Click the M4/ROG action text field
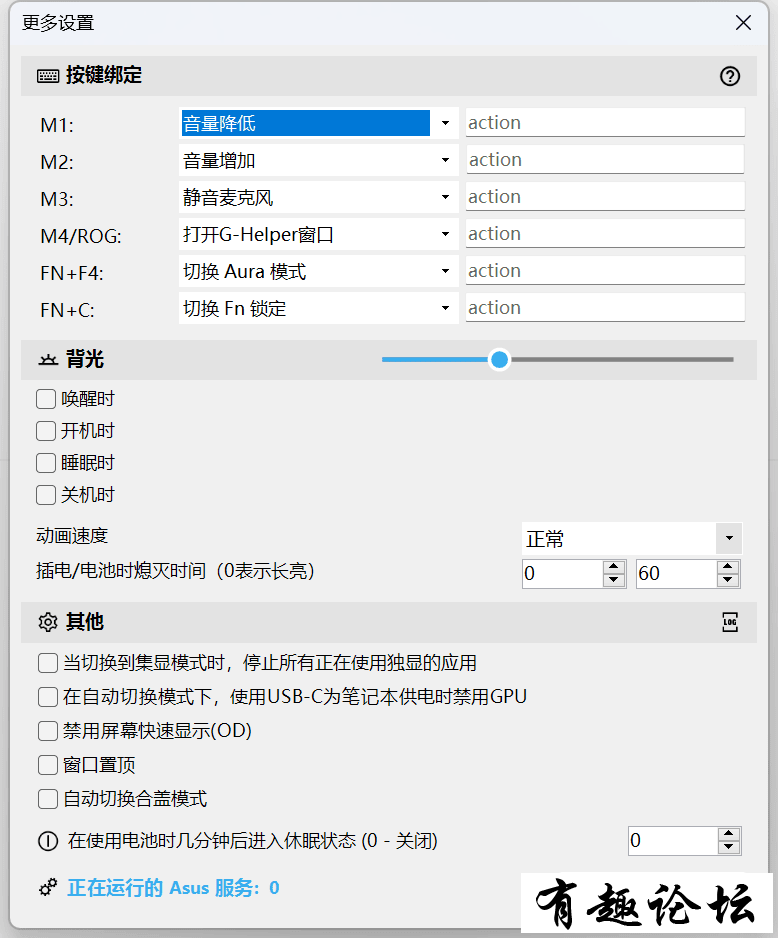This screenshot has width=778, height=938. (605, 234)
